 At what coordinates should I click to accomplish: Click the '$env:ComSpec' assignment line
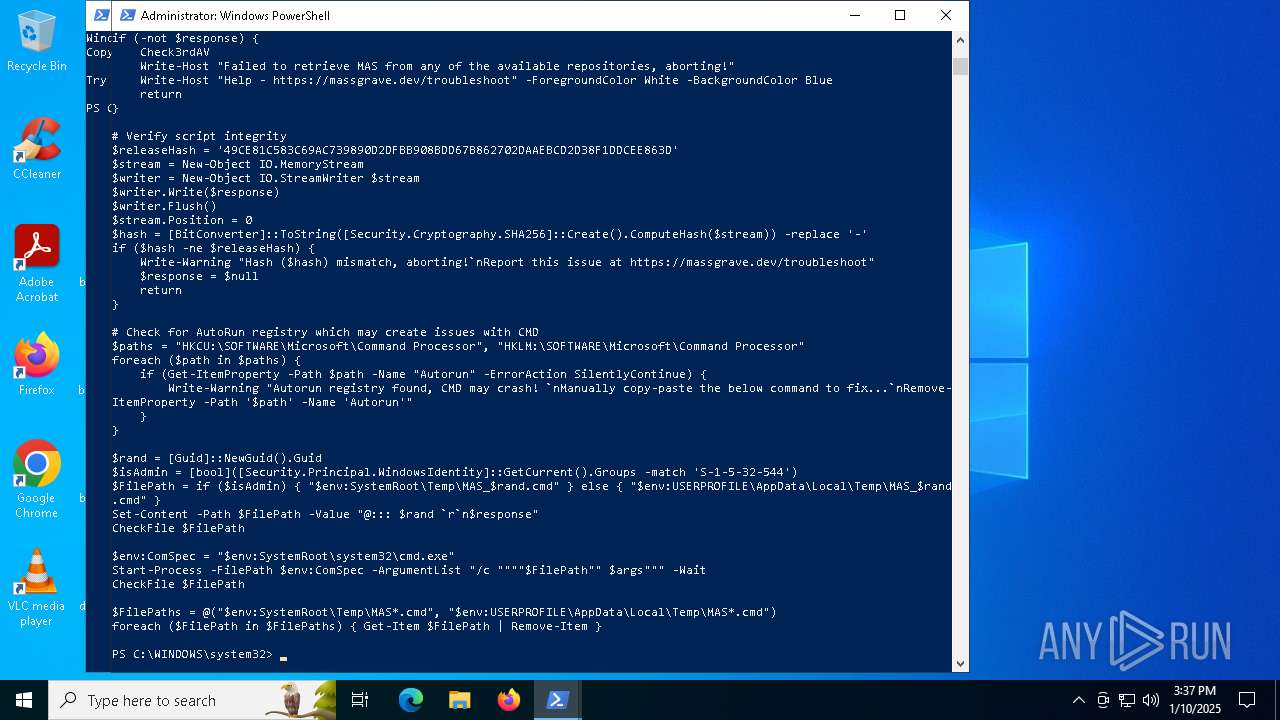click(283, 556)
